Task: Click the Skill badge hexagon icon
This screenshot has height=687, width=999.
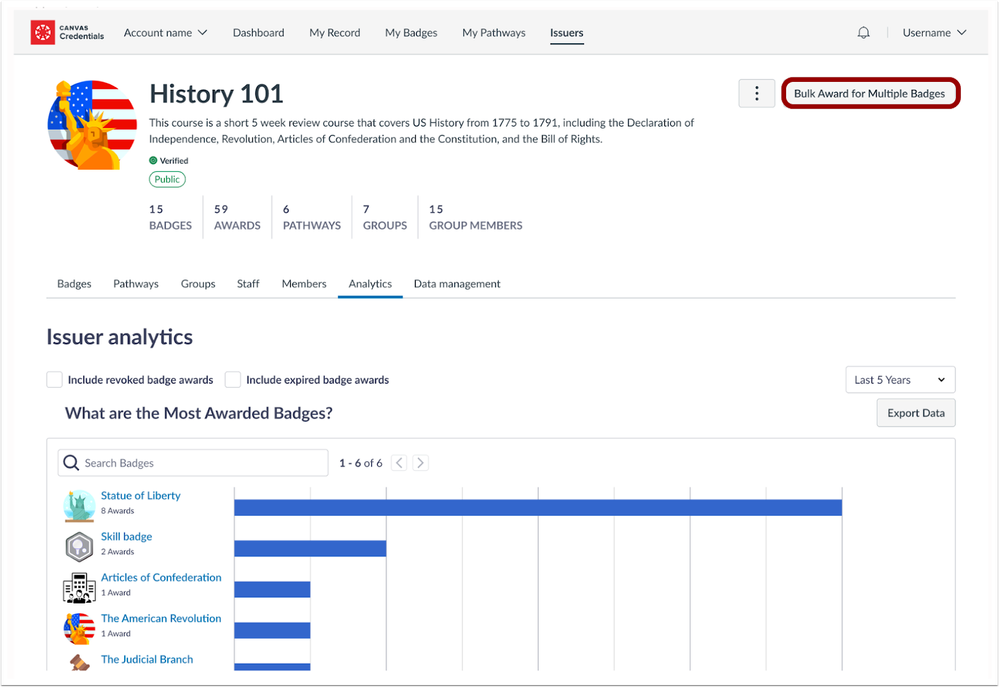Action: click(79, 546)
